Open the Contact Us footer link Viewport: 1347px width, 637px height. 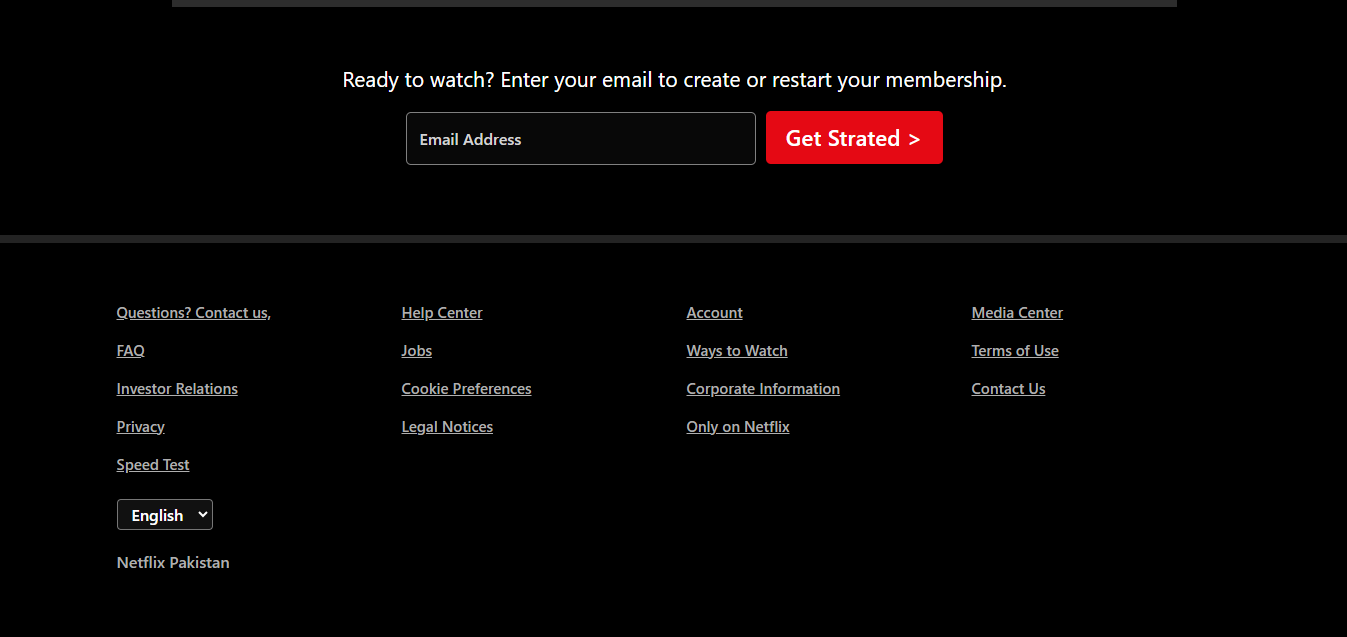[x=1008, y=389]
